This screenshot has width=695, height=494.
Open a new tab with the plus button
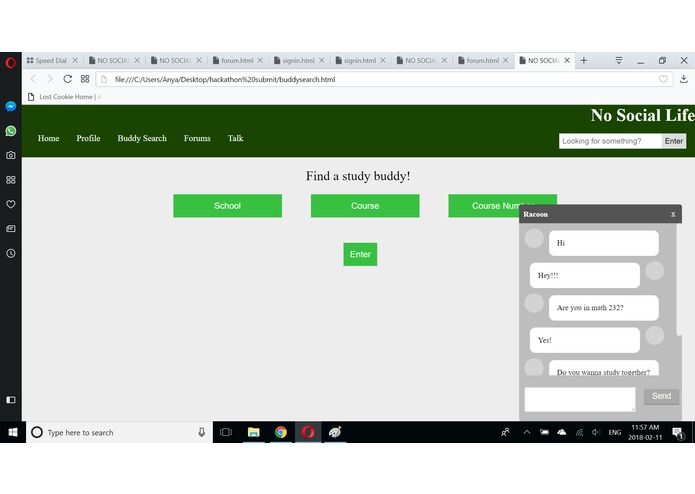pos(584,60)
